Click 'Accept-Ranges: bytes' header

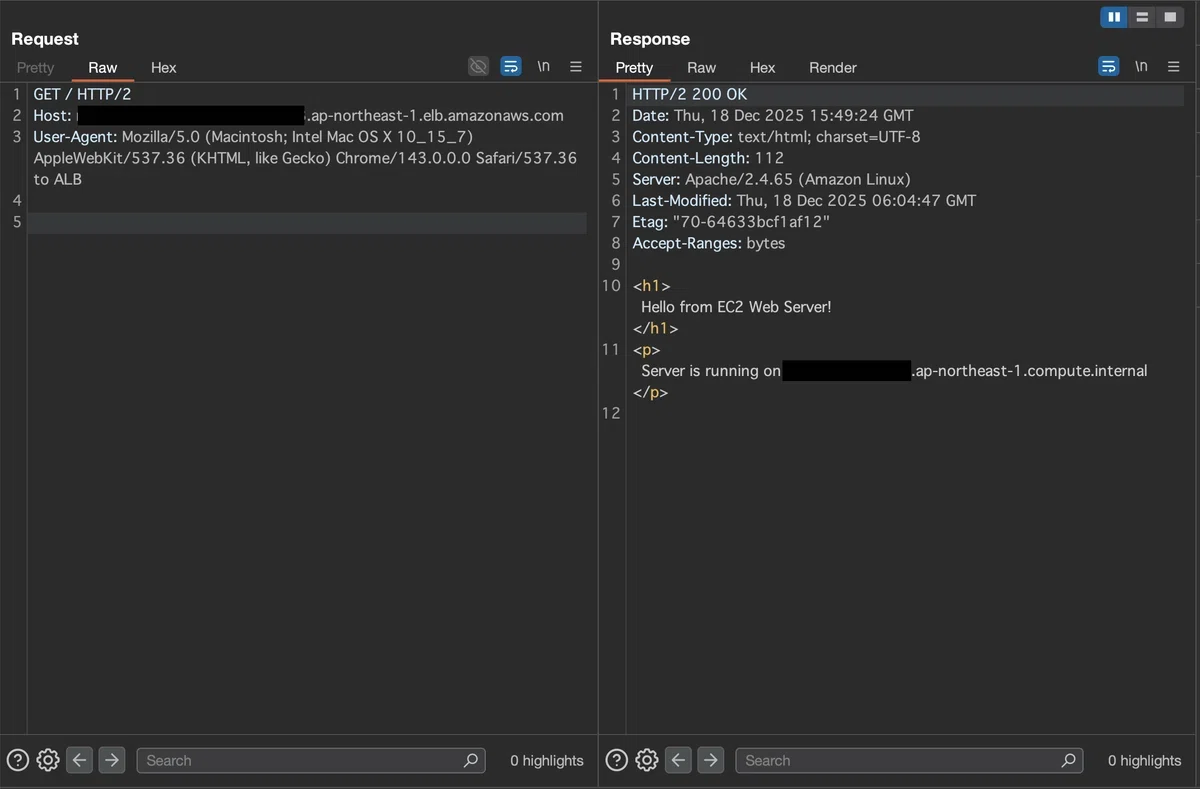coord(709,243)
